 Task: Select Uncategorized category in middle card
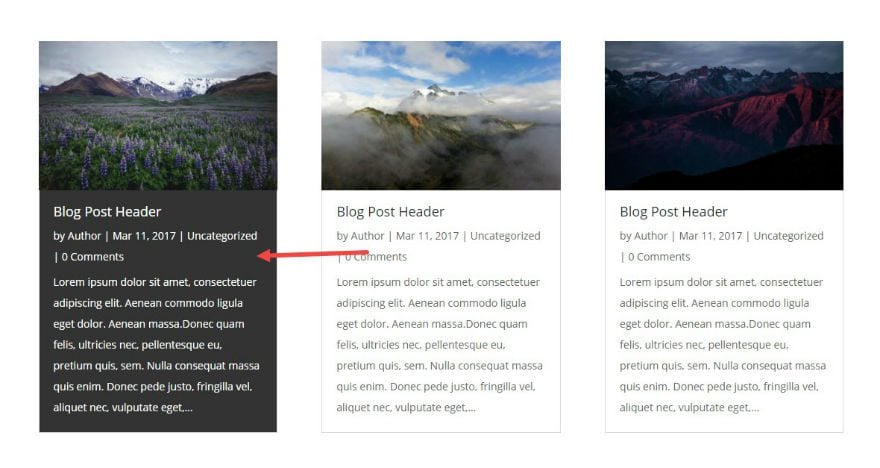click(505, 236)
